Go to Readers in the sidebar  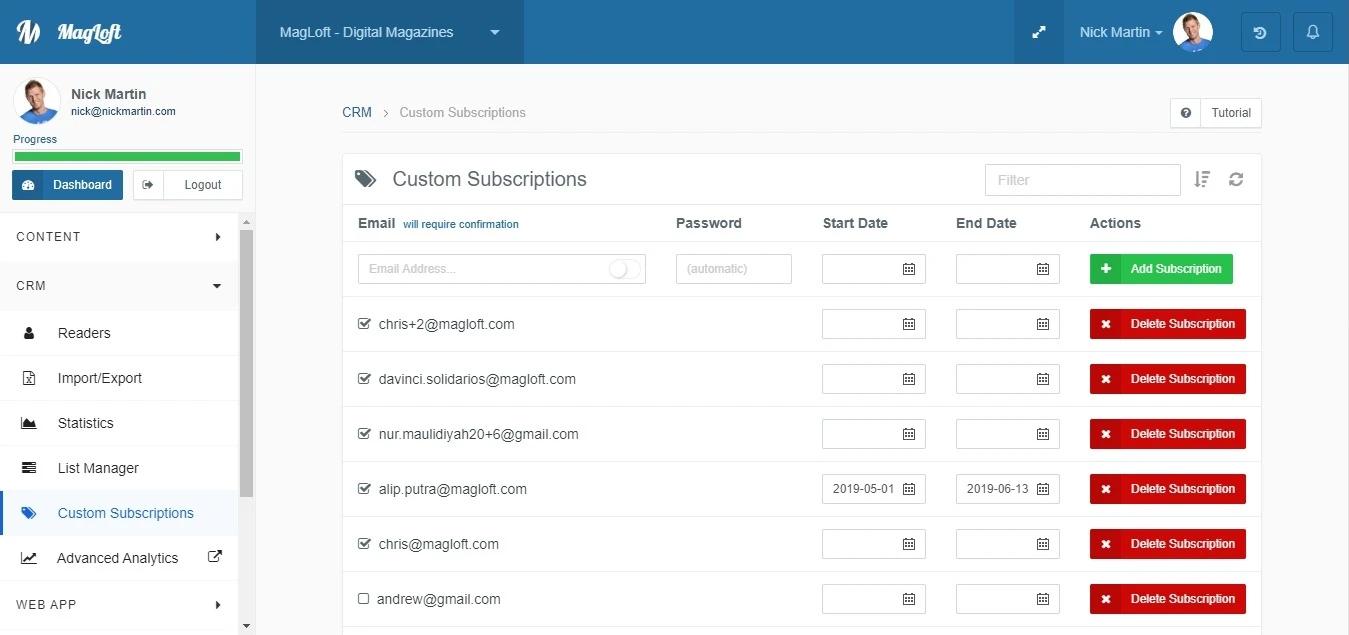click(84, 333)
